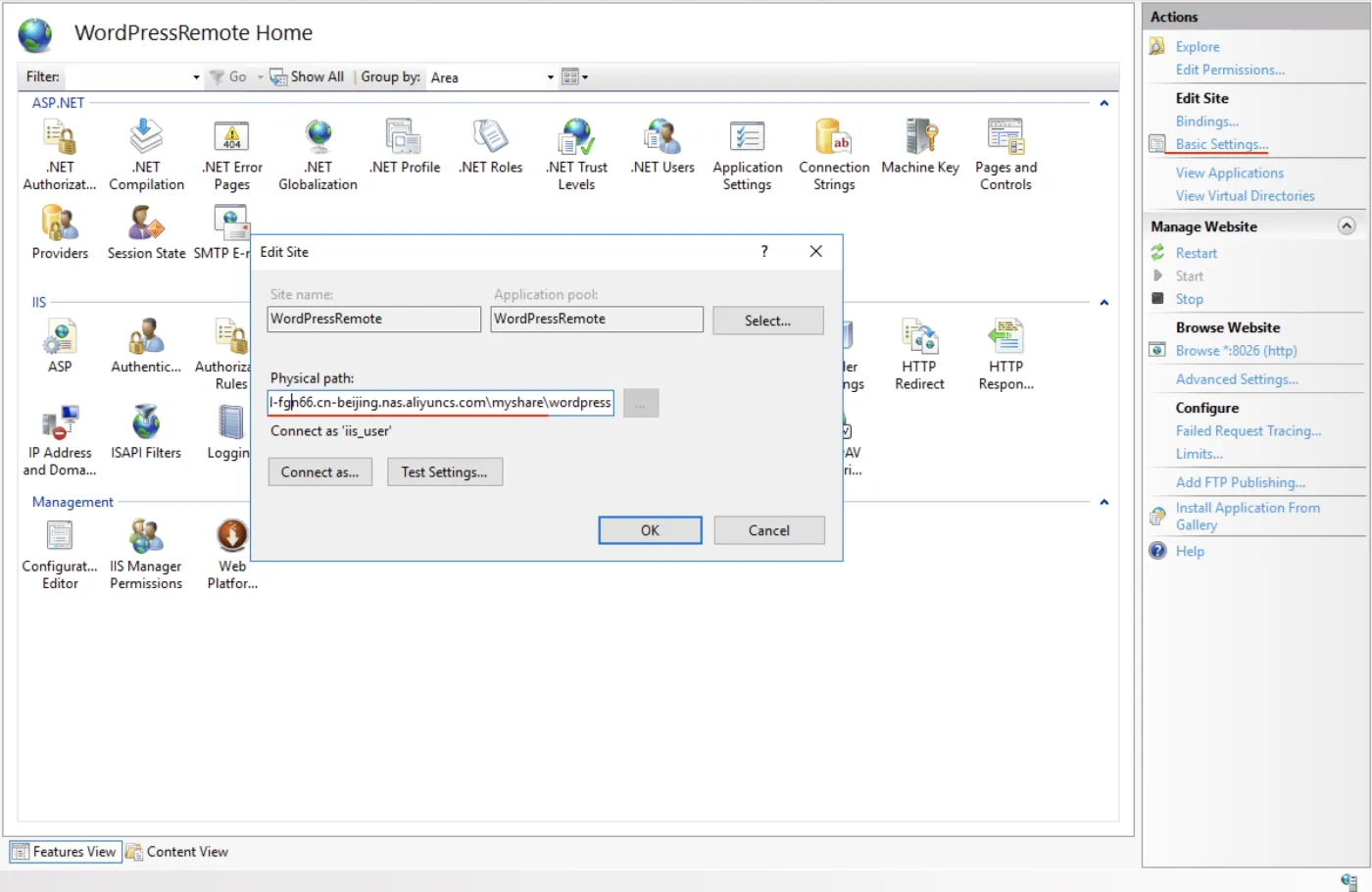
Task: Click Install Application From Gallery link
Action: pyautogui.click(x=1248, y=517)
